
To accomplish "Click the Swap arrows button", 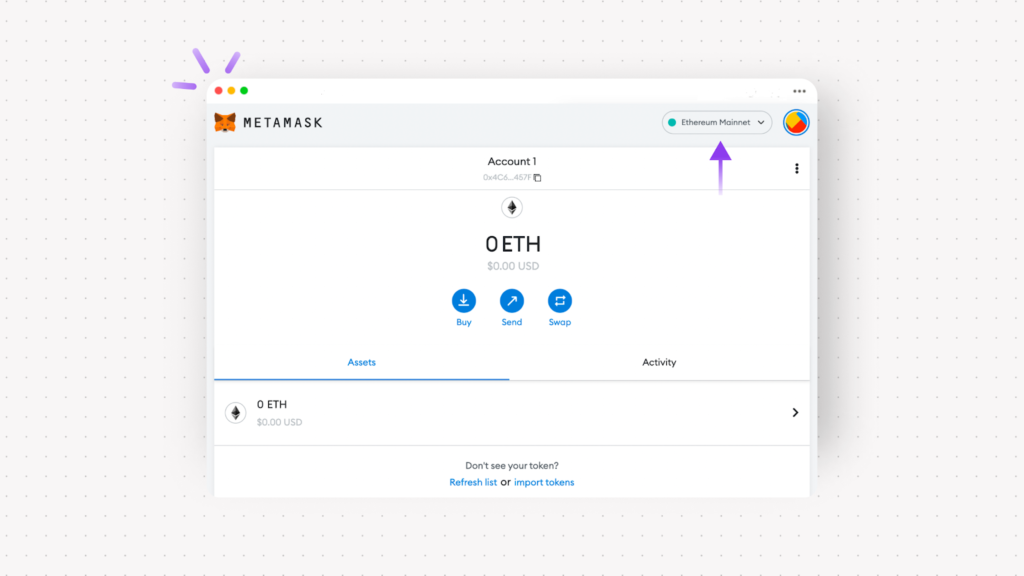I will (x=560, y=300).
